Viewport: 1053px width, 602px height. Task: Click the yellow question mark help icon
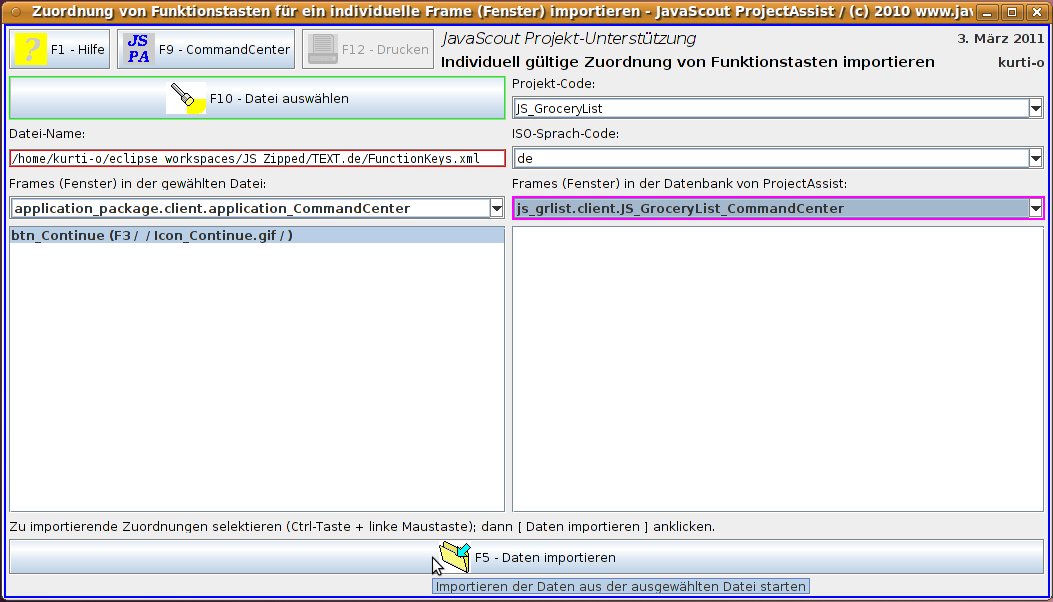point(30,49)
